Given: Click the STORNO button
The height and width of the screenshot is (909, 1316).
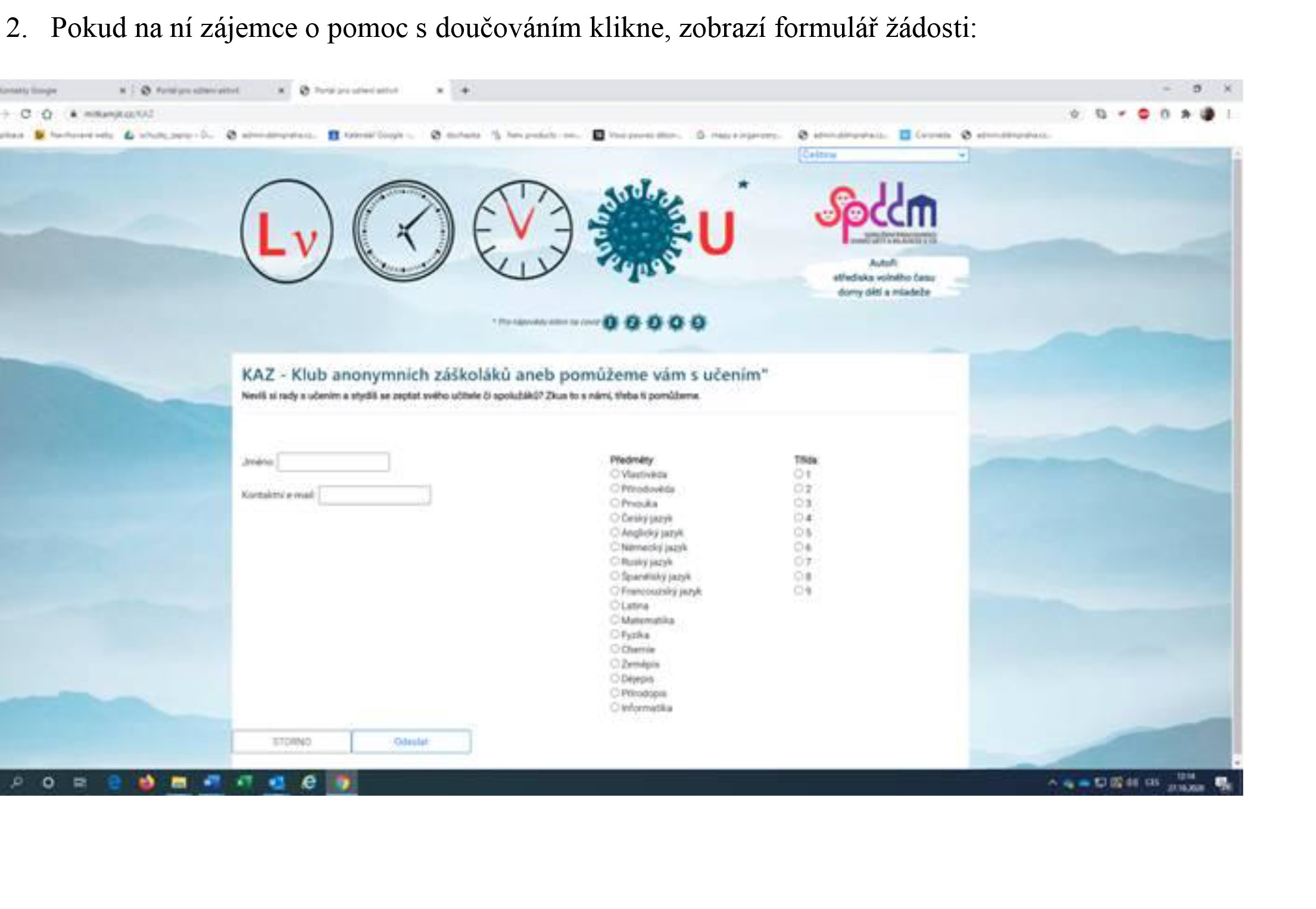Looking at the screenshot, I should [291, 742].
